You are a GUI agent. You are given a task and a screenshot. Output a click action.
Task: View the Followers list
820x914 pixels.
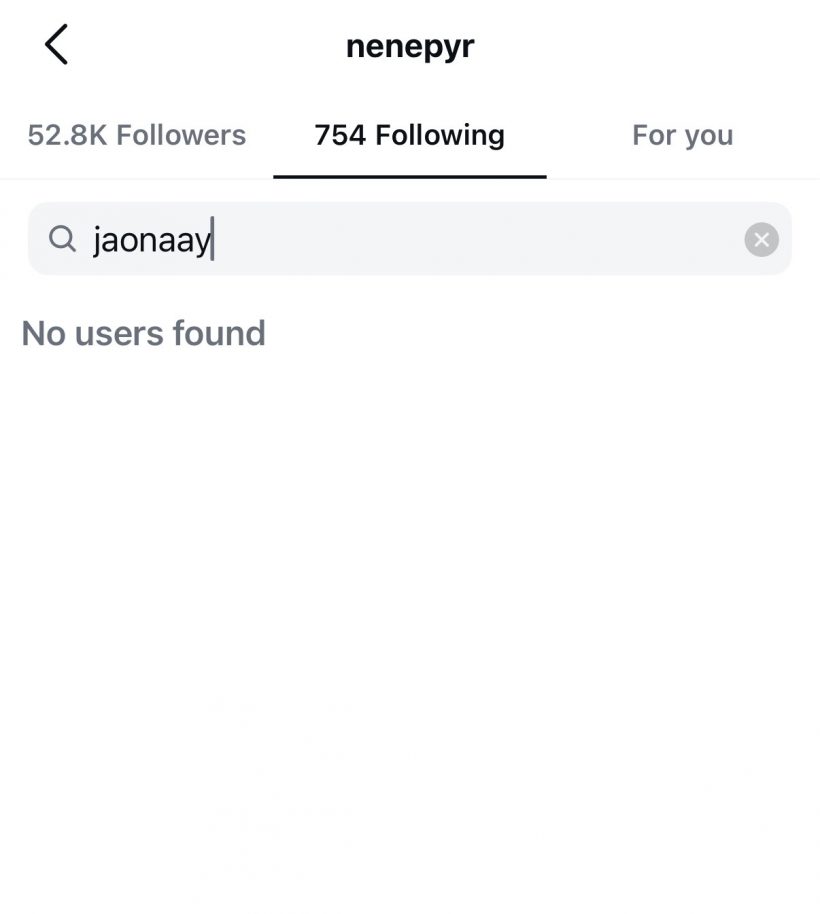(x=137, y=135)
